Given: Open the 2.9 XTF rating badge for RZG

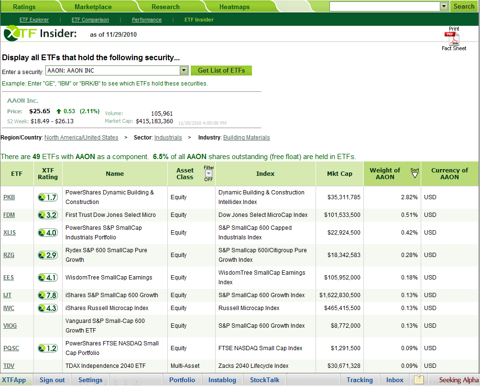Looking at the screenshot, I should pyautogui.click(x=48, y=255).
